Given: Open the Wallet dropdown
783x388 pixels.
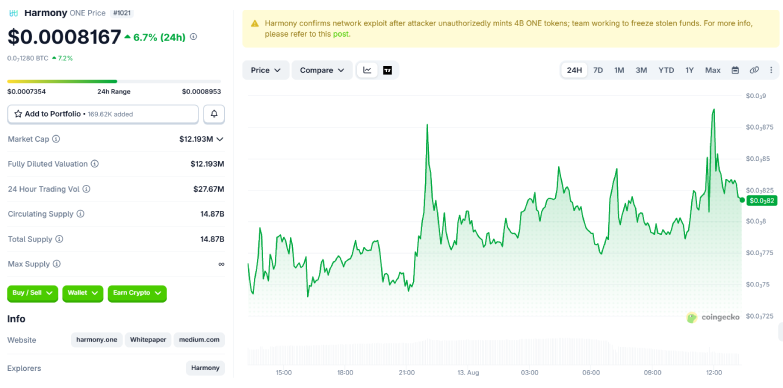Looking at the screenshot, I should 82,293.
